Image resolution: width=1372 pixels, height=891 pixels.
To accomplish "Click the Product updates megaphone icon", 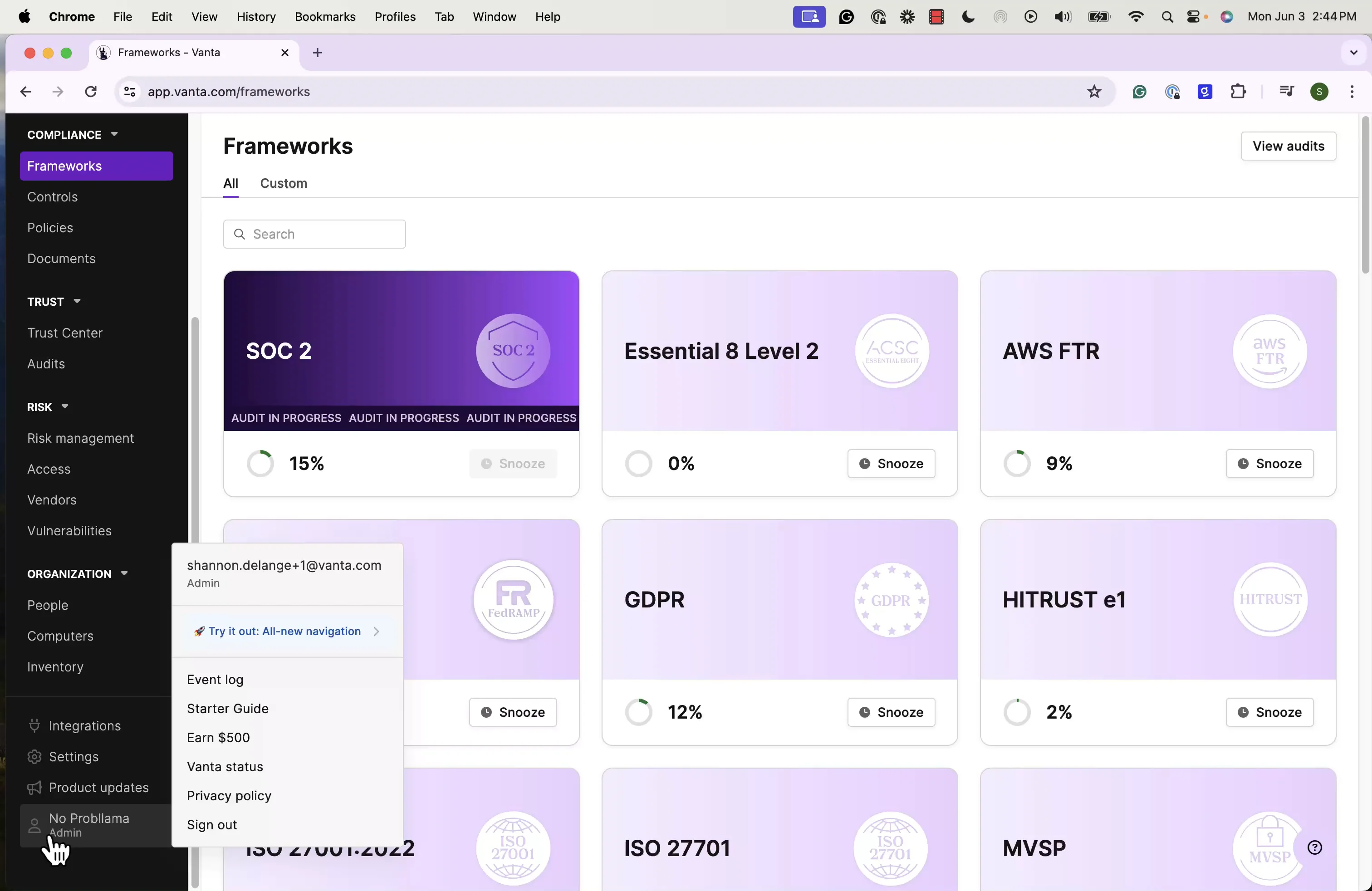I will pos(34,788).
